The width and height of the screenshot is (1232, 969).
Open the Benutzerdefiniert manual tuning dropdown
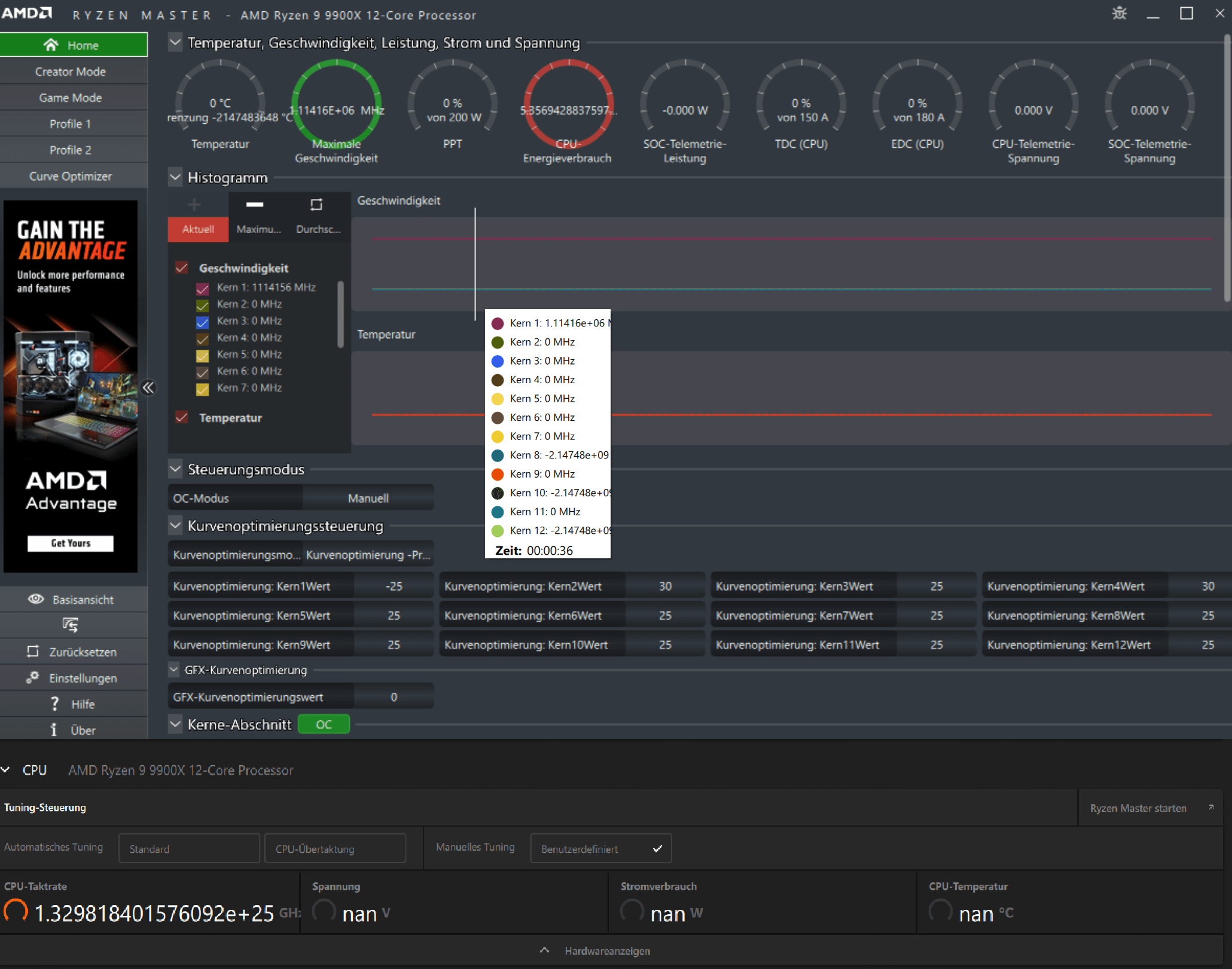coord(600,848)
